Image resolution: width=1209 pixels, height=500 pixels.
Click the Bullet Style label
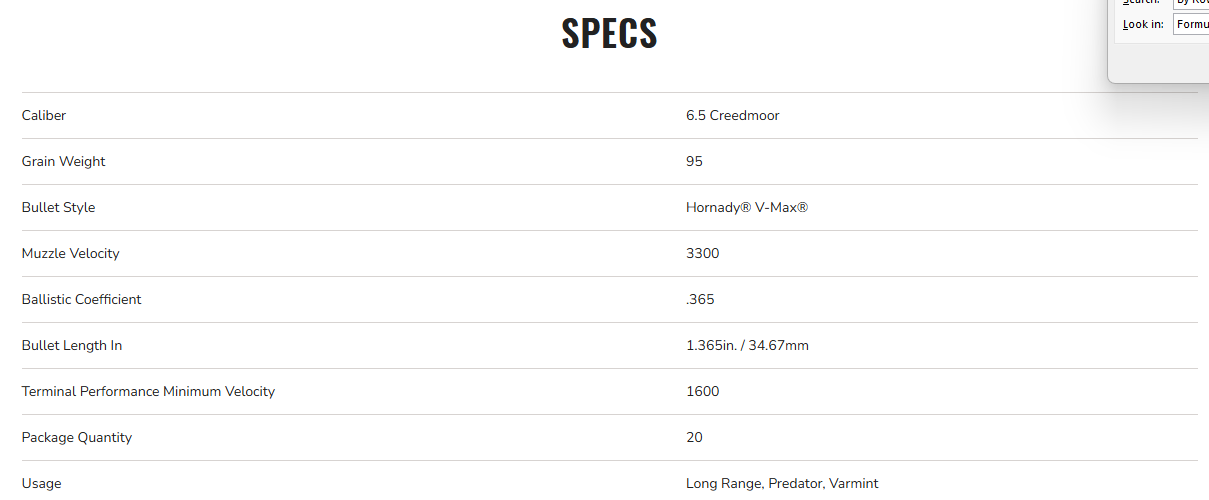tap(58, 208)
